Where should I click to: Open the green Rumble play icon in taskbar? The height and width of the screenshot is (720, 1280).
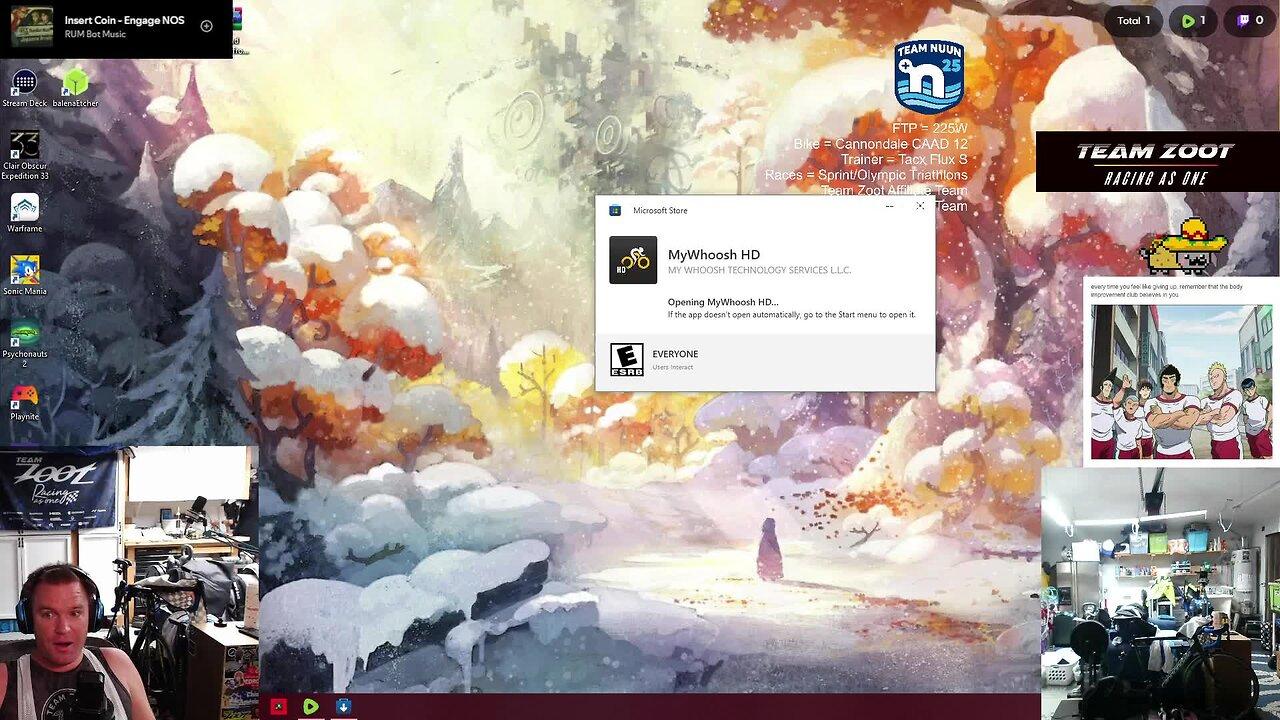311,707
